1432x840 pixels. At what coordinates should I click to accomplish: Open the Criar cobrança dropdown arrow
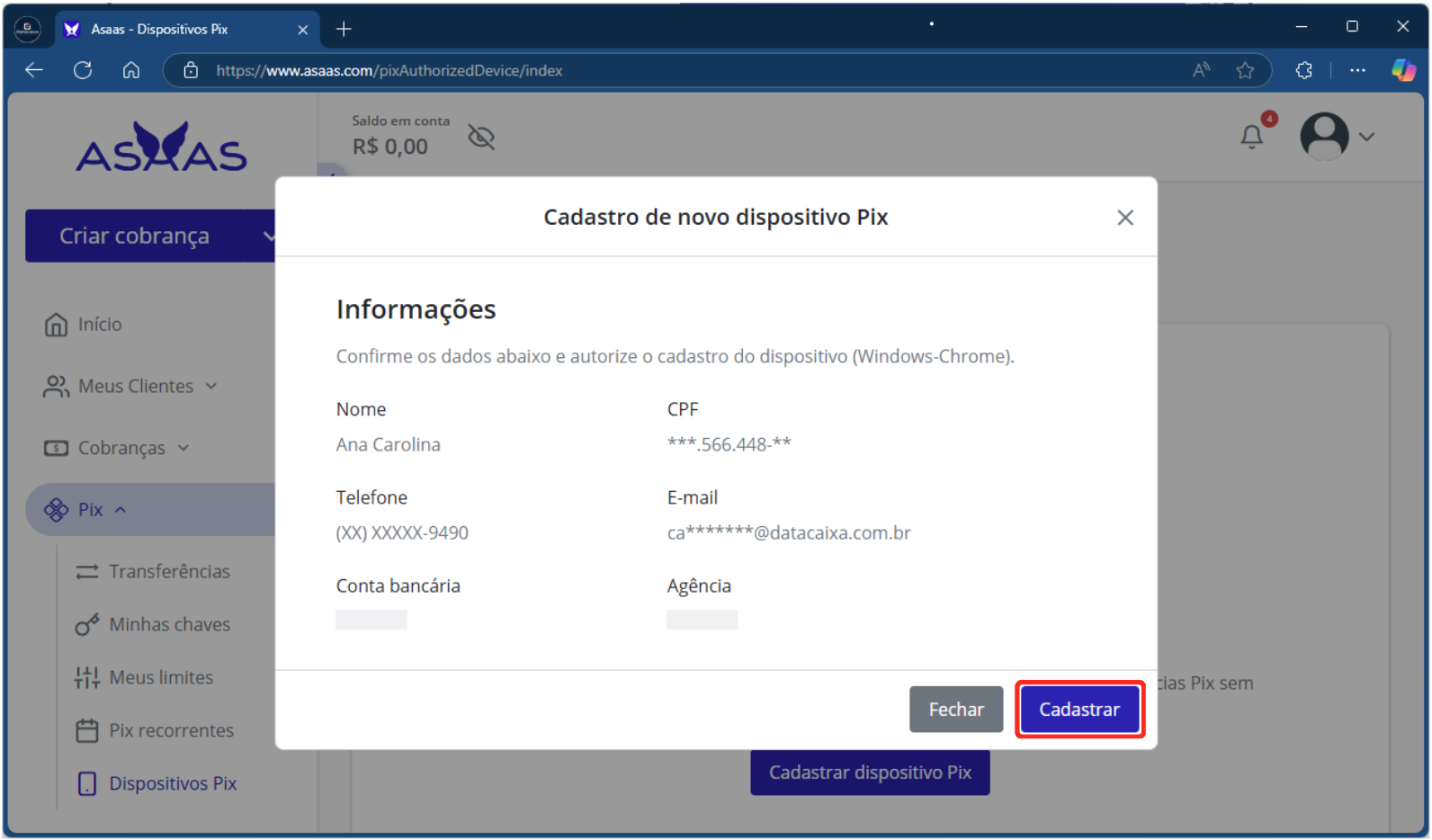point(268,236)
